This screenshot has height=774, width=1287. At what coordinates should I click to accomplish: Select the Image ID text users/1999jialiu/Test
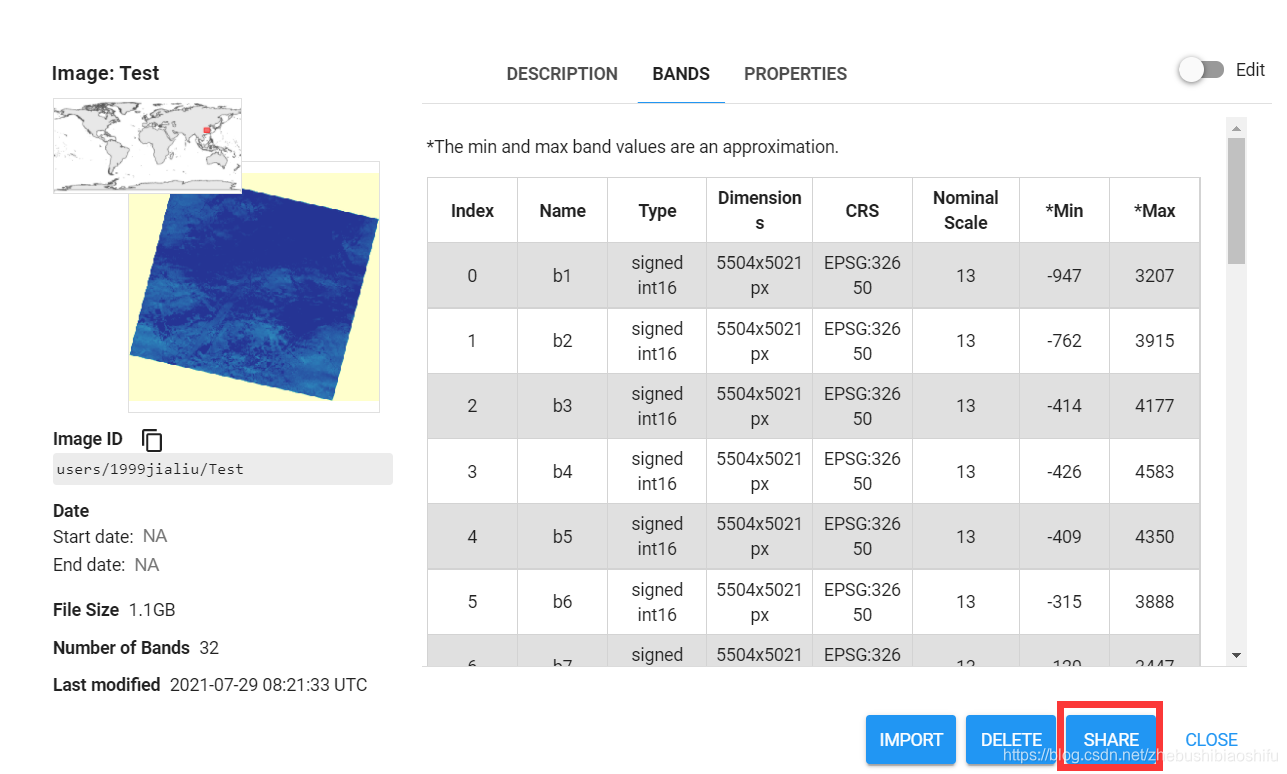(x=150, y=468)
